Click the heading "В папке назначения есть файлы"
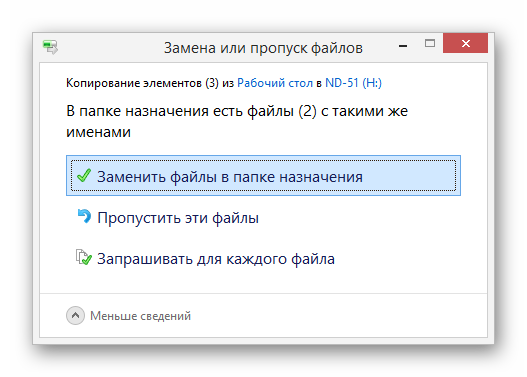Image resolution: width=527 pixels, height=377 pixels. click(180, 111)
